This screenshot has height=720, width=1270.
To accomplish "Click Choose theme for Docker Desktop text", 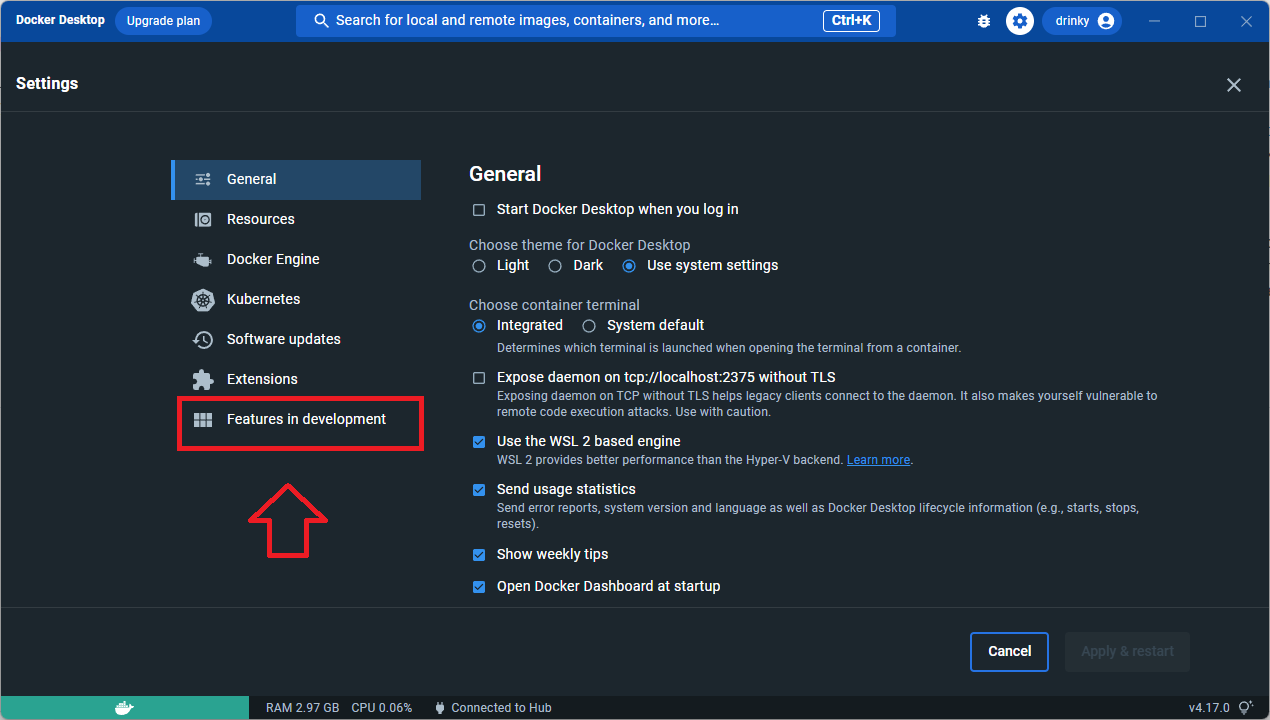I will [580, 245].
